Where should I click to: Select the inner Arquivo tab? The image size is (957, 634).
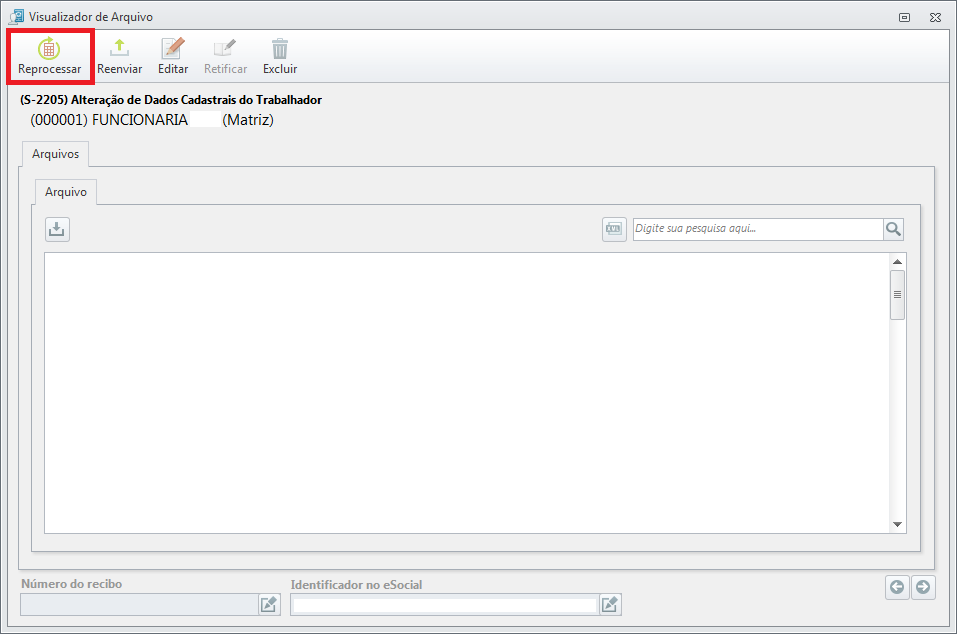[66, 192]
